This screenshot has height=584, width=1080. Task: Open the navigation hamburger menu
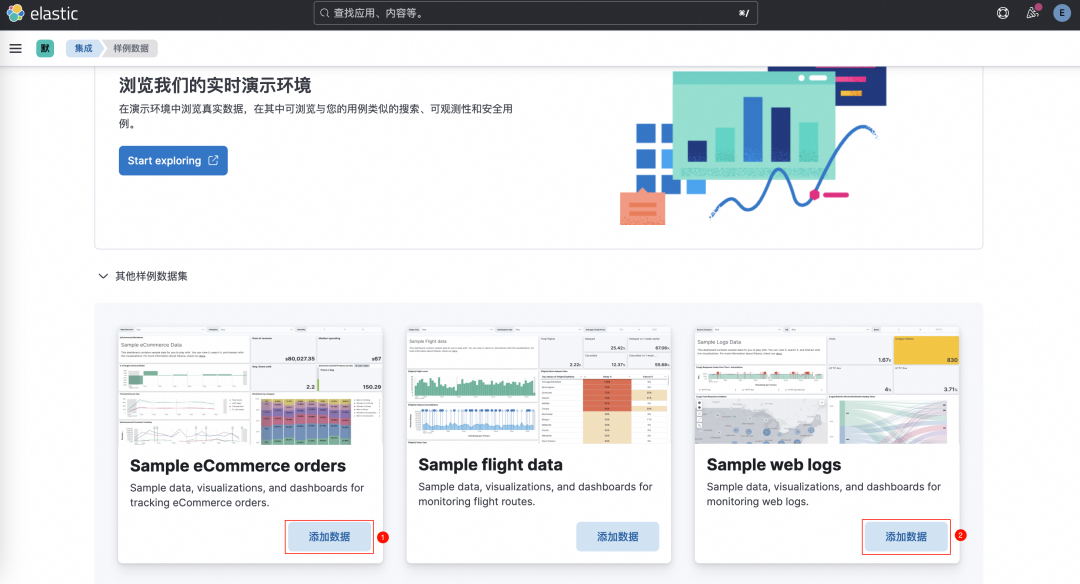pyautogui.click(x=15, y=47)
